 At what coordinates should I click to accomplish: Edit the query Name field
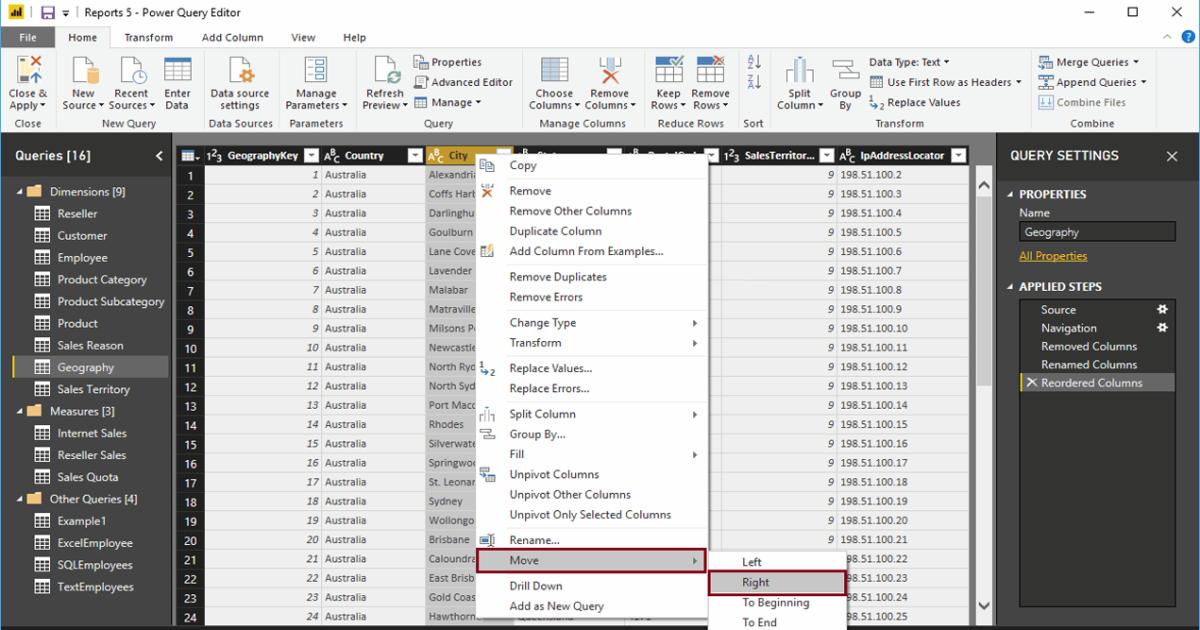tap(1096, 231)
